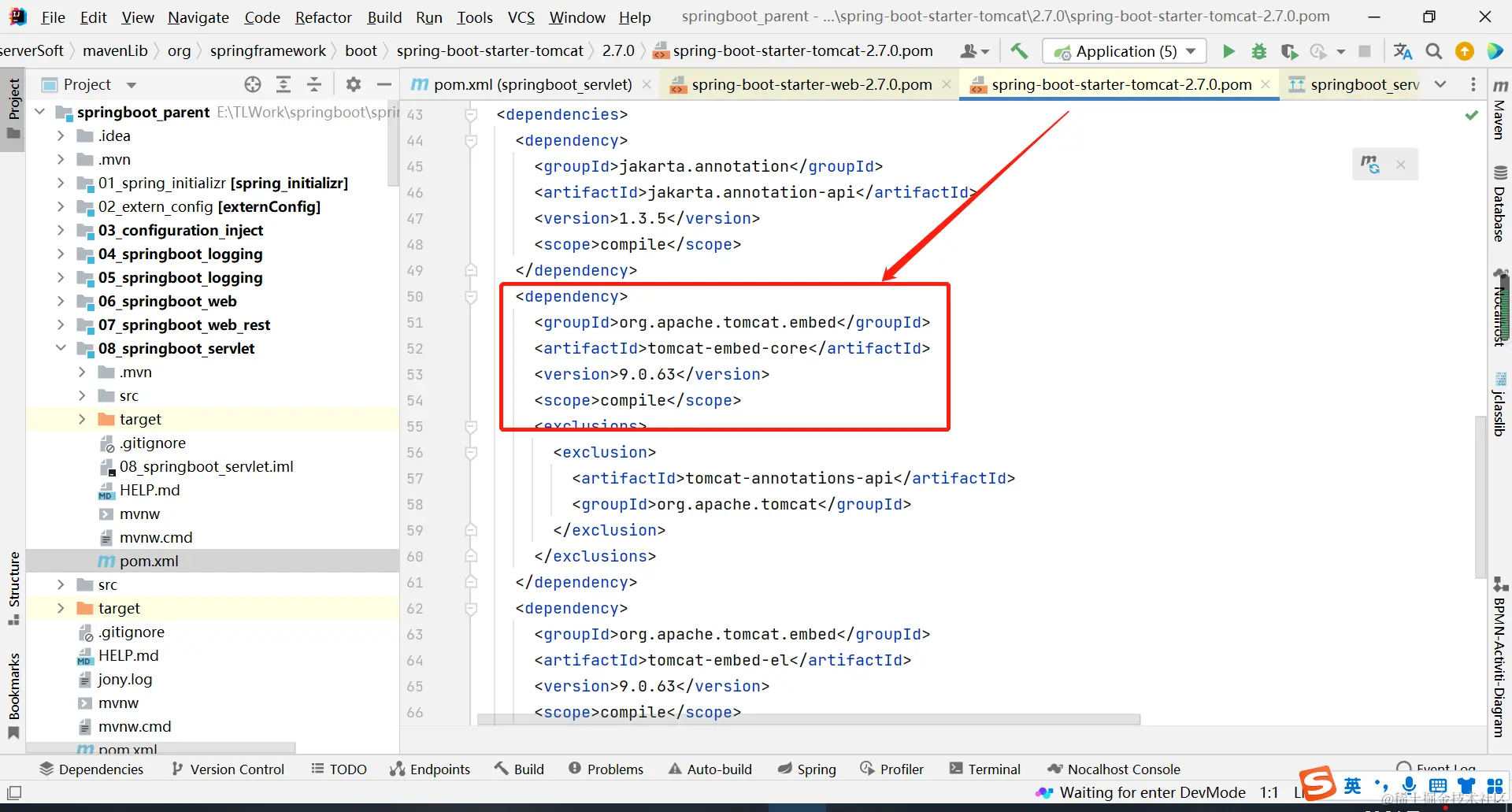
Task: Click the editor horizontal scrollbar
Action: [x=809, y=719]
